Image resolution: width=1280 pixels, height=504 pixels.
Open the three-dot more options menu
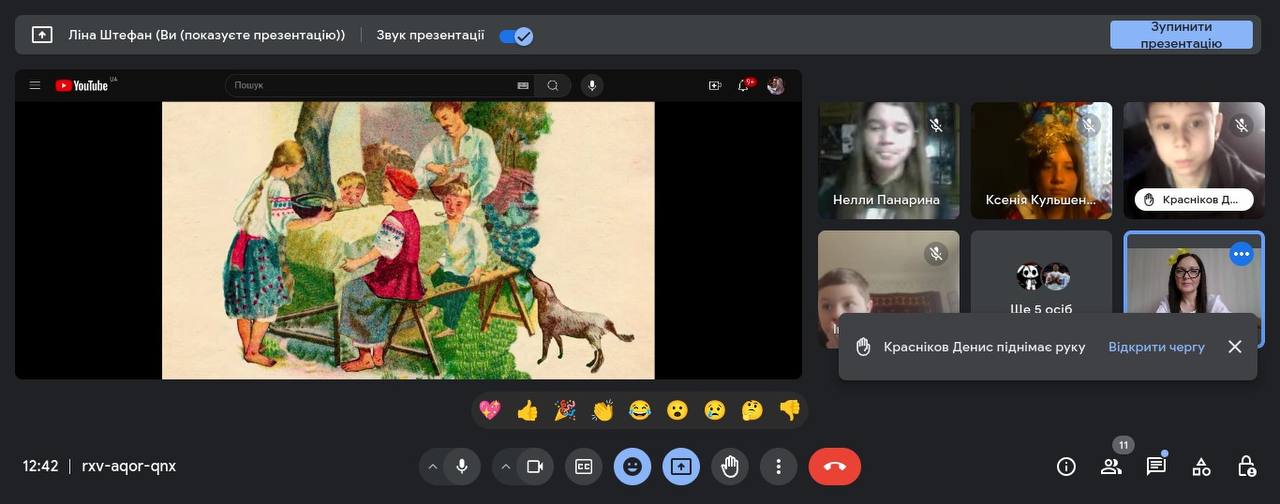tap(778, 466)
